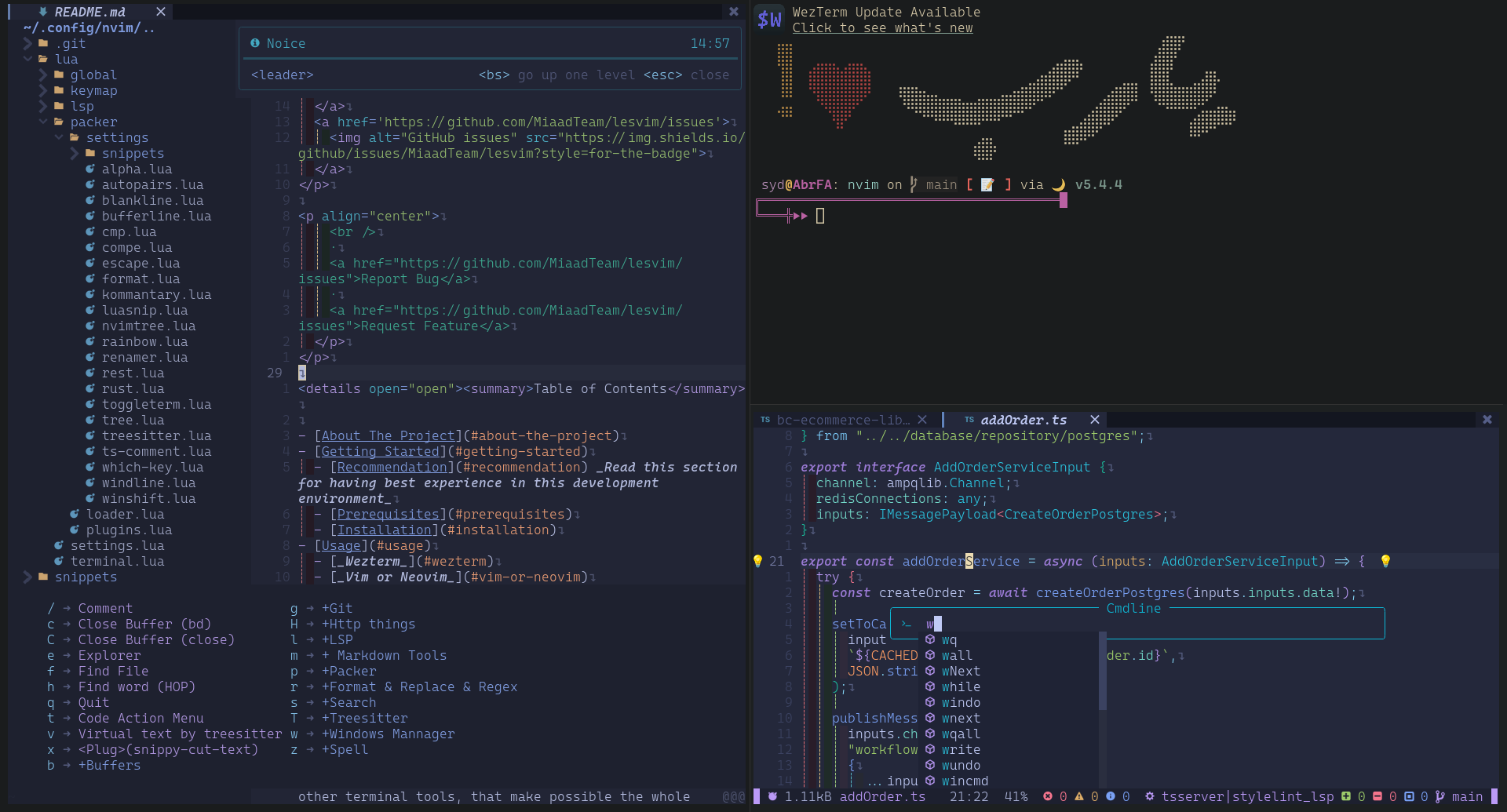1507x812 pixels.
Task: Switch to bc-ecommerce-lib tab
Action: pos(844,420)
